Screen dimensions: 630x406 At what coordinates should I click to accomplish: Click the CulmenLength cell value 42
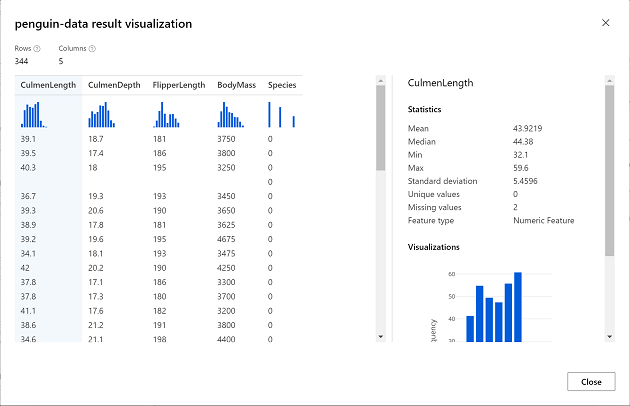25,268
